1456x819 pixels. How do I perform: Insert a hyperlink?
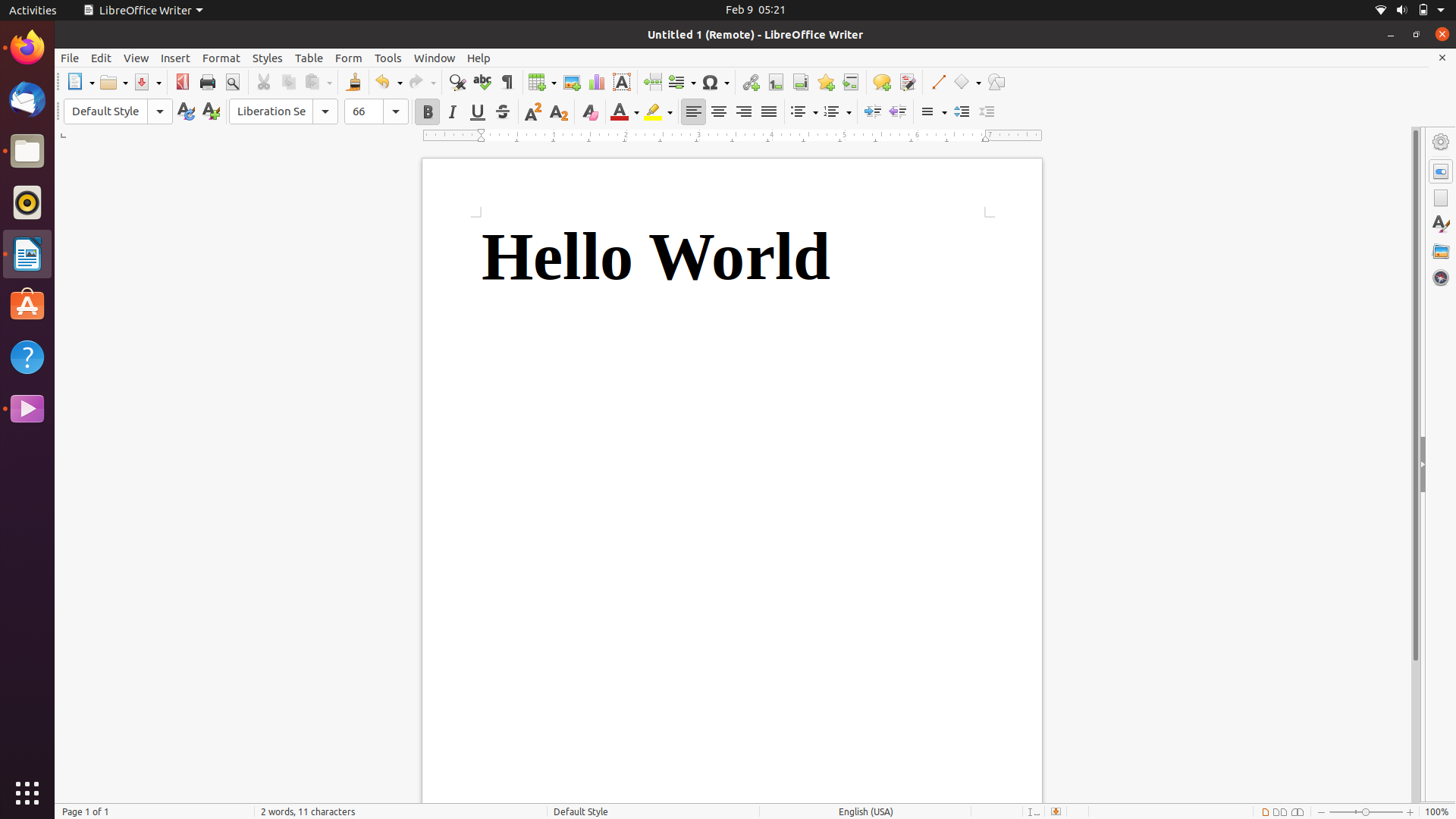[x=751, y=82]
